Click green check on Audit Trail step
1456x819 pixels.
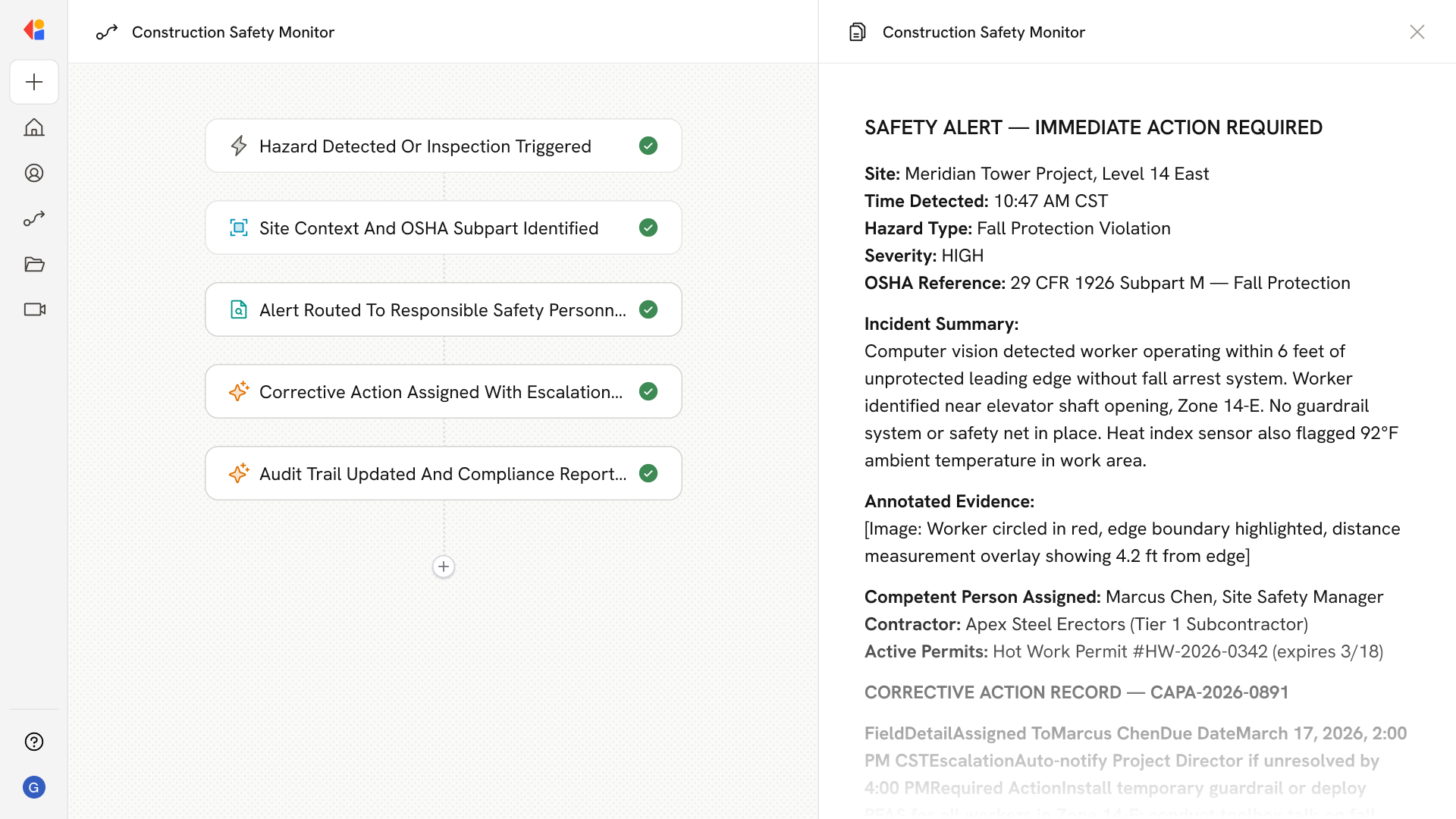pyautogui.click(x=648, y=473)
